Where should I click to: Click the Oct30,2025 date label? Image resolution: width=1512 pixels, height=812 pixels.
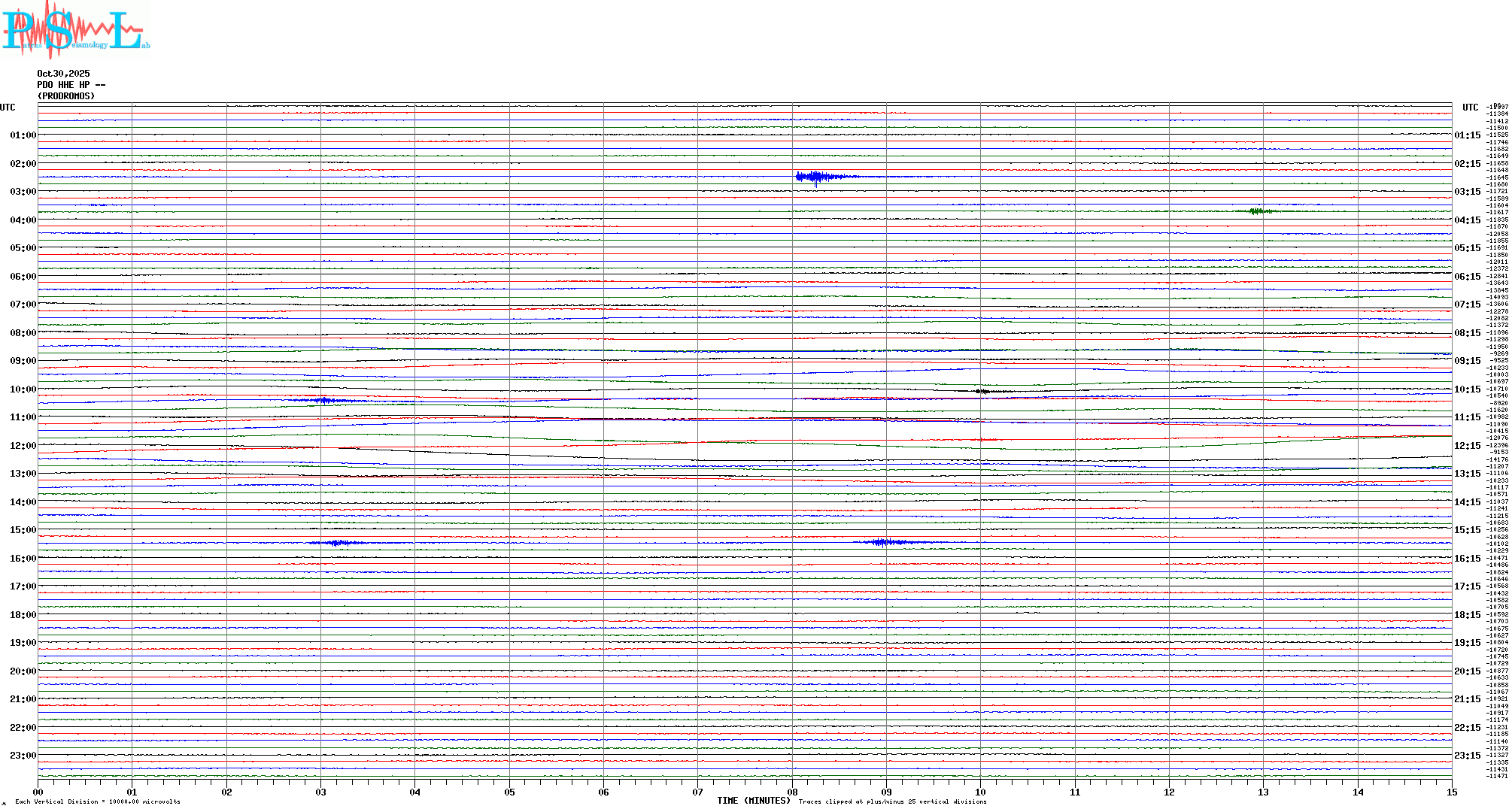point(63,74)
